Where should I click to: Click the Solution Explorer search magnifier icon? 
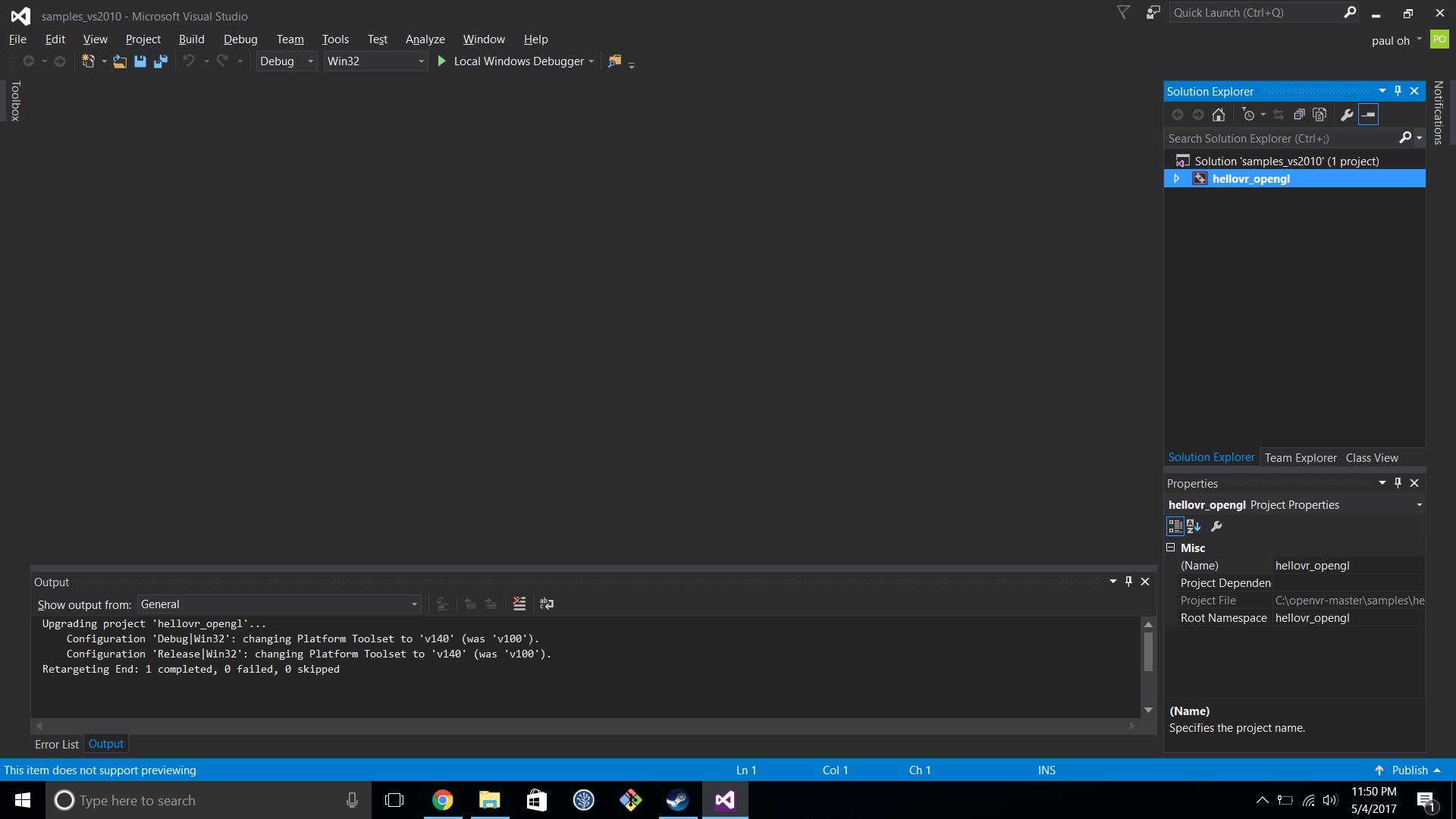coord(1405,137)
